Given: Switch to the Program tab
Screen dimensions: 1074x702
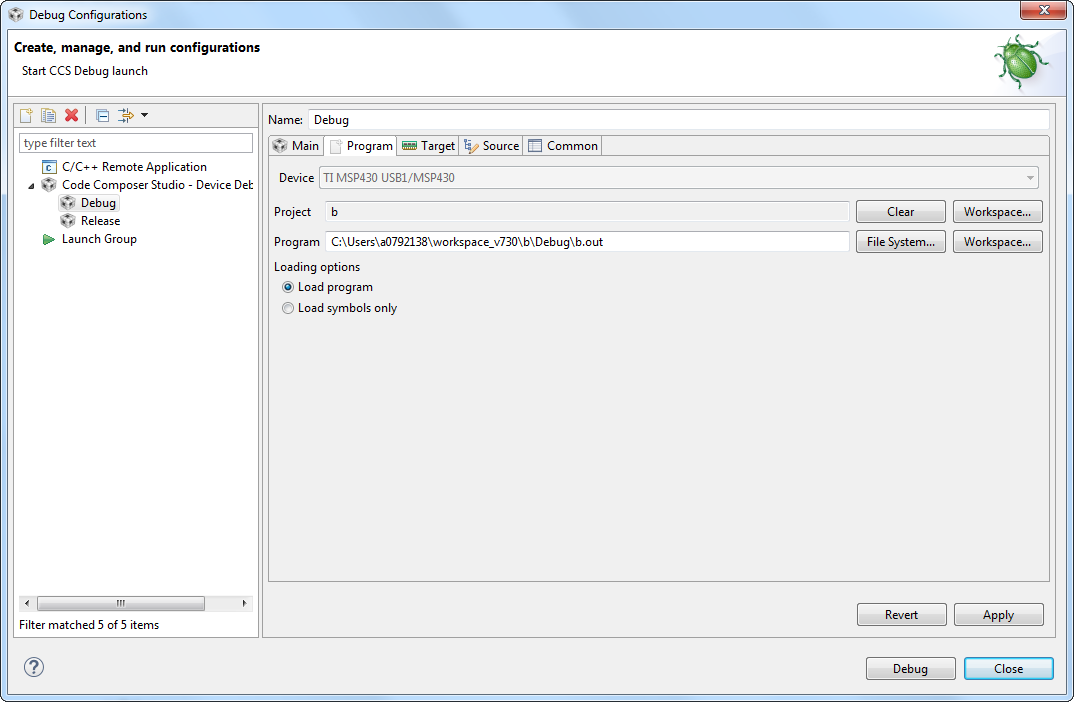Looking at the screenshot, I should click(361, 146).
